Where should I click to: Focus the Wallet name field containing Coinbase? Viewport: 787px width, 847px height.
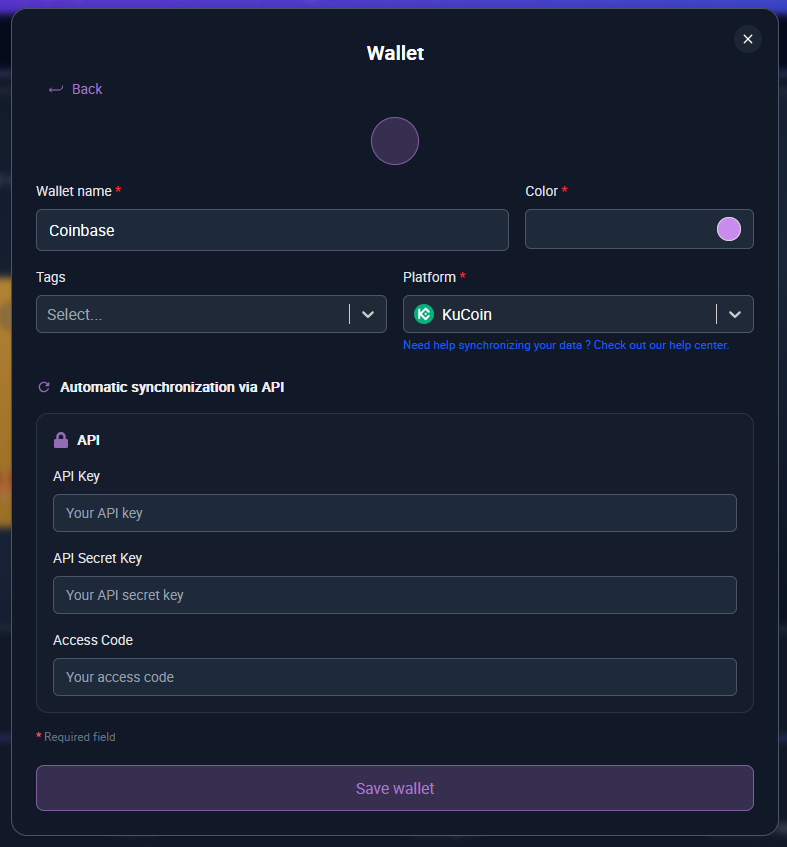(x=272, y=230)
